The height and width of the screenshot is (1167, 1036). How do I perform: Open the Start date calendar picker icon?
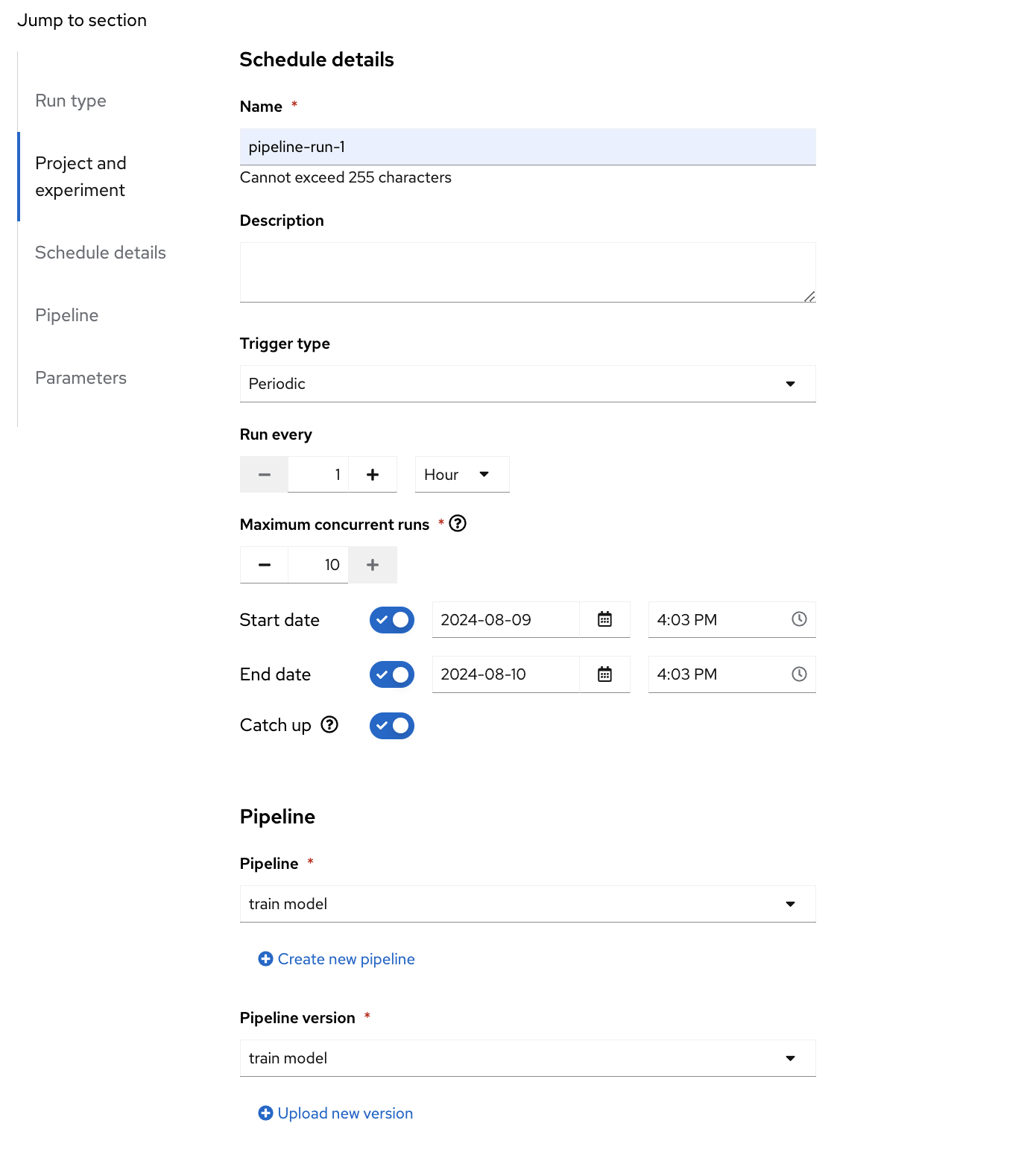click(x=604, y=619)
